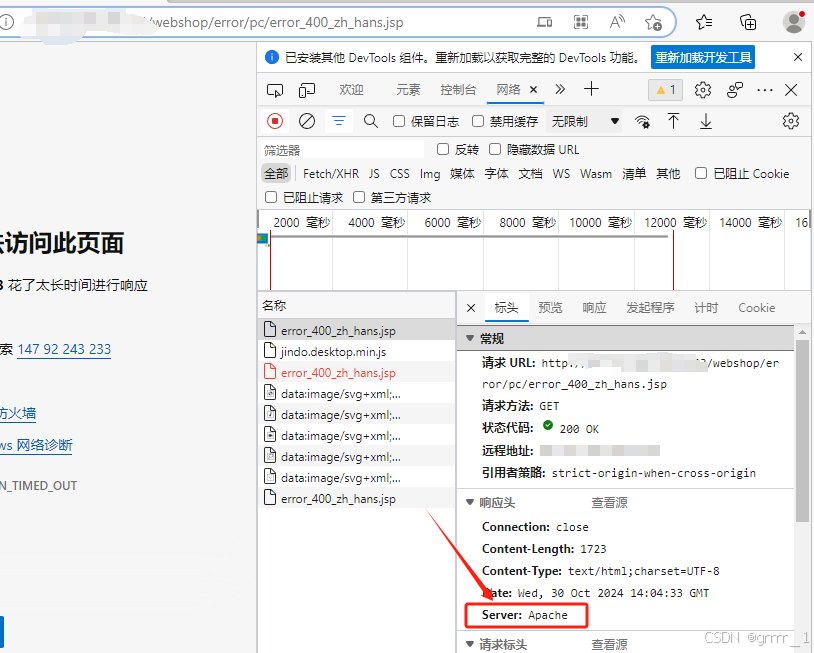814x653 pixels.
Task: Check the 第三方请求 checkbox
Action: pyautogui.click(x=359, y=197)
